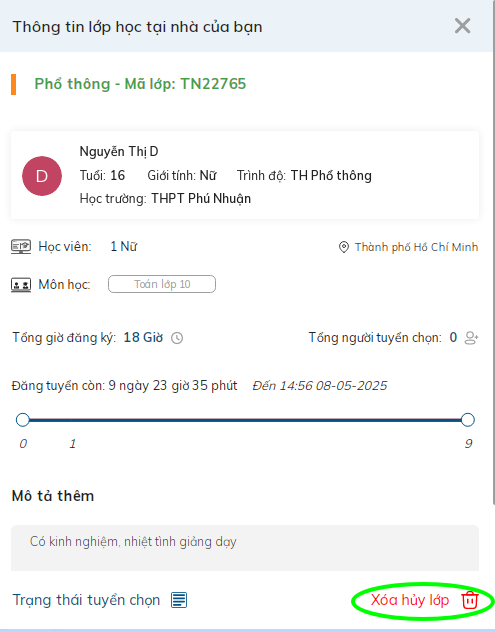Click the left slider handle at 0
495x631 pixels.
click(x=23, y=420)
